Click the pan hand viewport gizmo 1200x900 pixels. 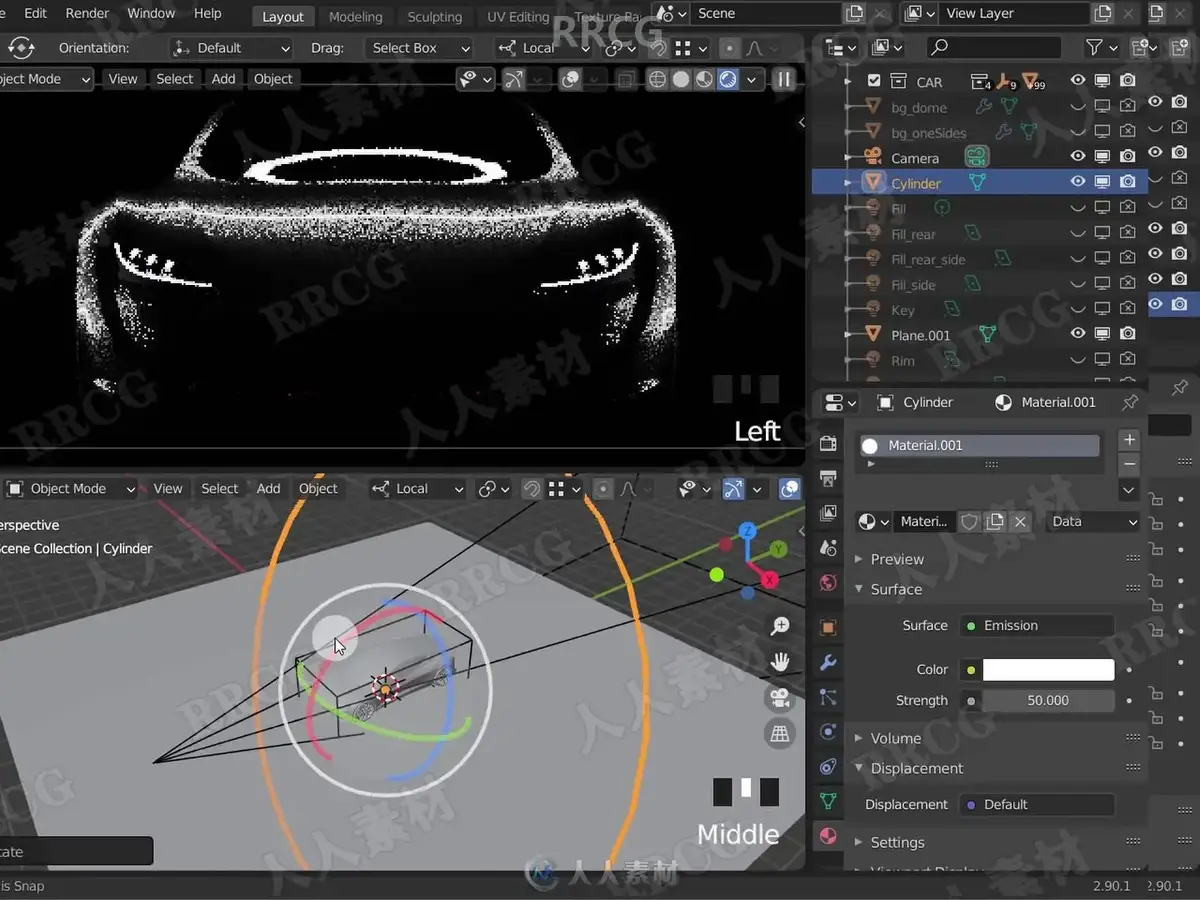[x=780, y=662]
